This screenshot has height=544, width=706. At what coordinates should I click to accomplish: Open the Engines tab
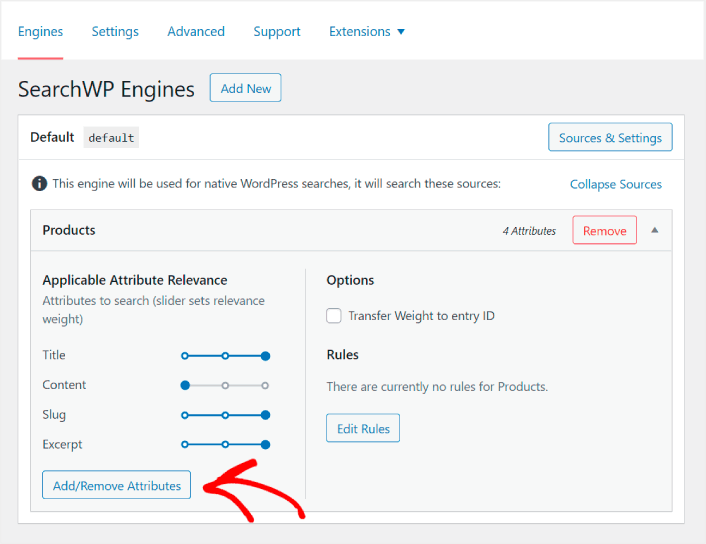[41, 32]
